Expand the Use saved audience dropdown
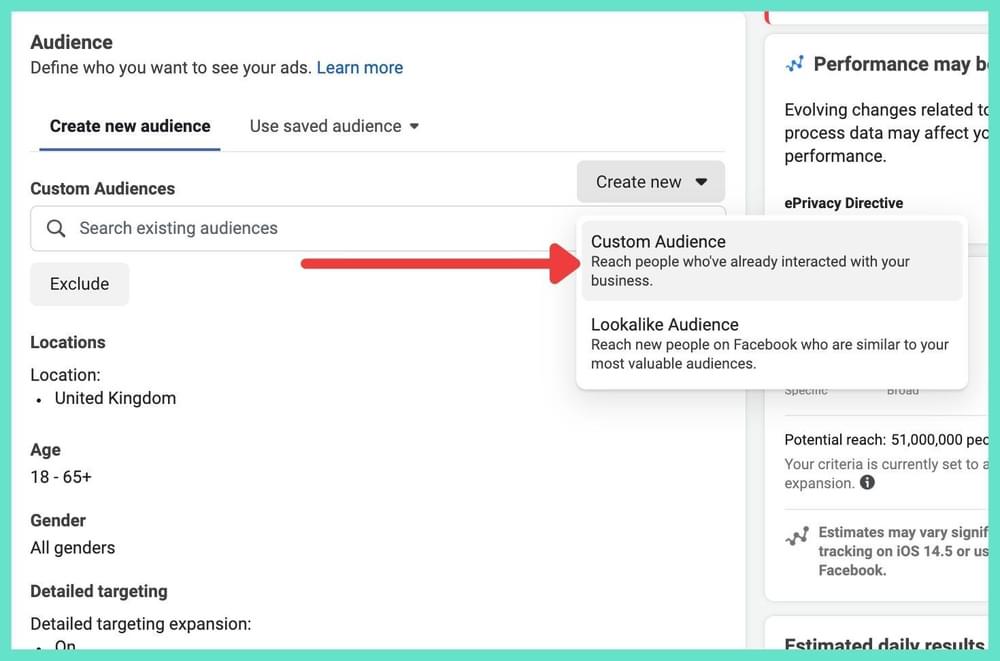The width and height of the screenshot is (1000, 661). point(333,126)
